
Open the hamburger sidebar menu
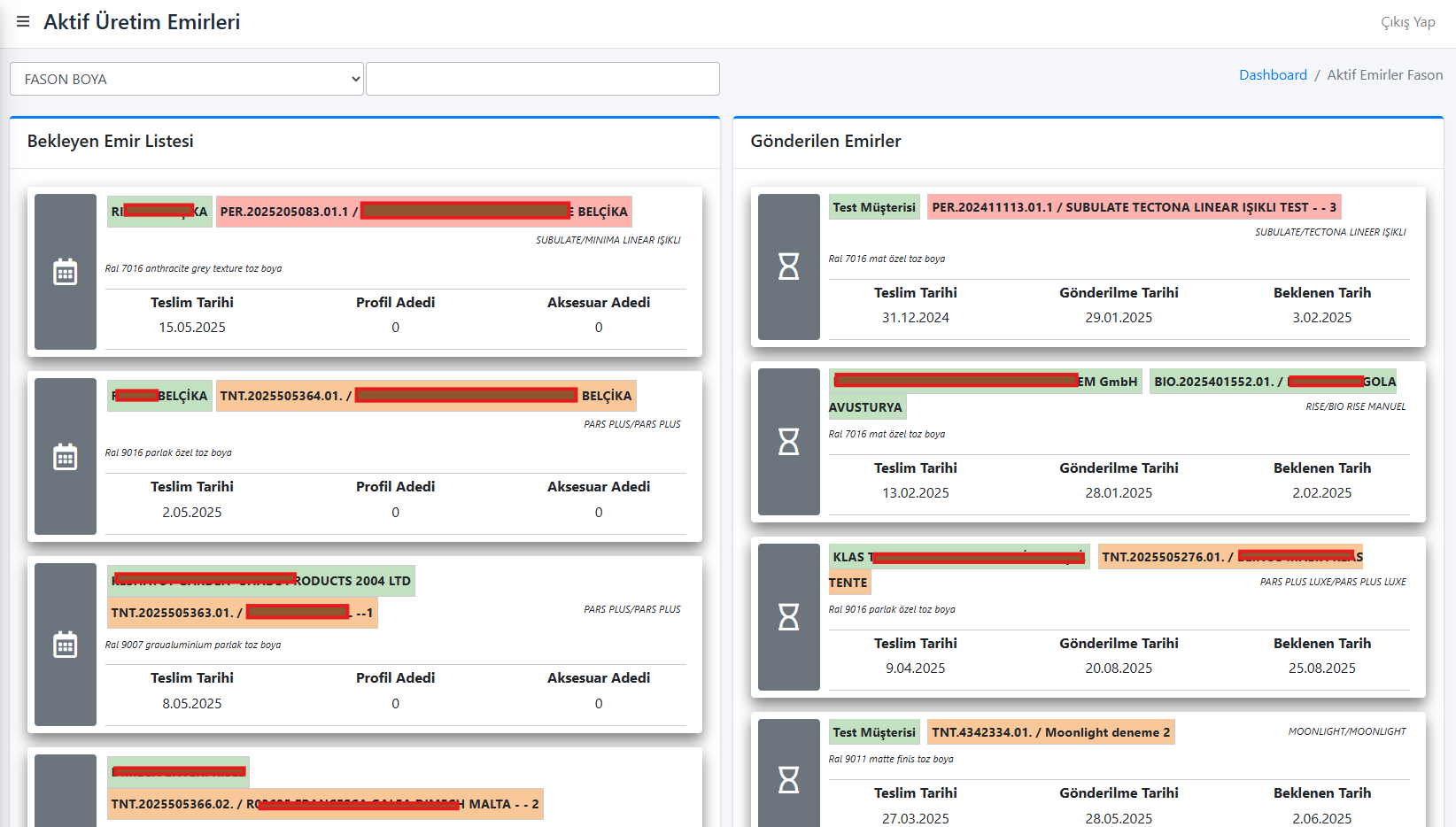23,22
